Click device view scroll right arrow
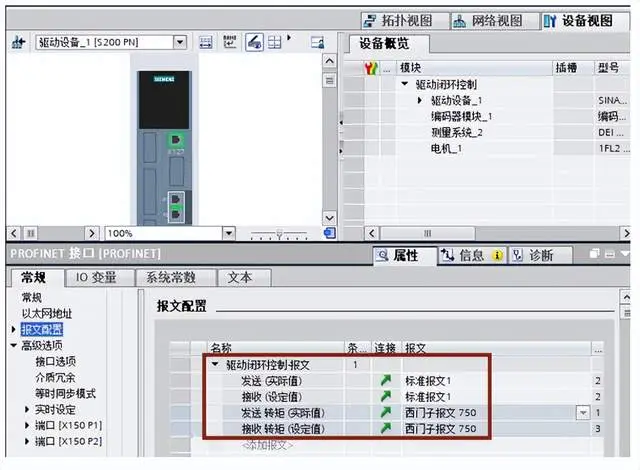The image size is (640, 470). coord(91,233)
